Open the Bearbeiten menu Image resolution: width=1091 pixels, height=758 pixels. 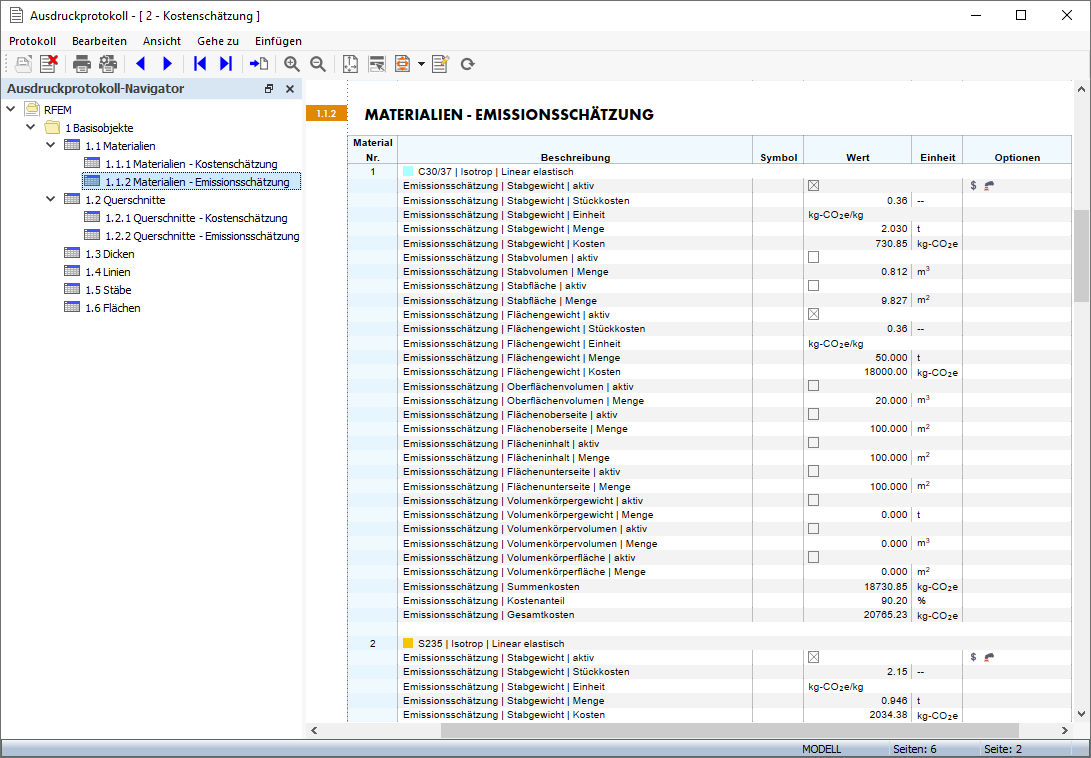click(99, 41)
